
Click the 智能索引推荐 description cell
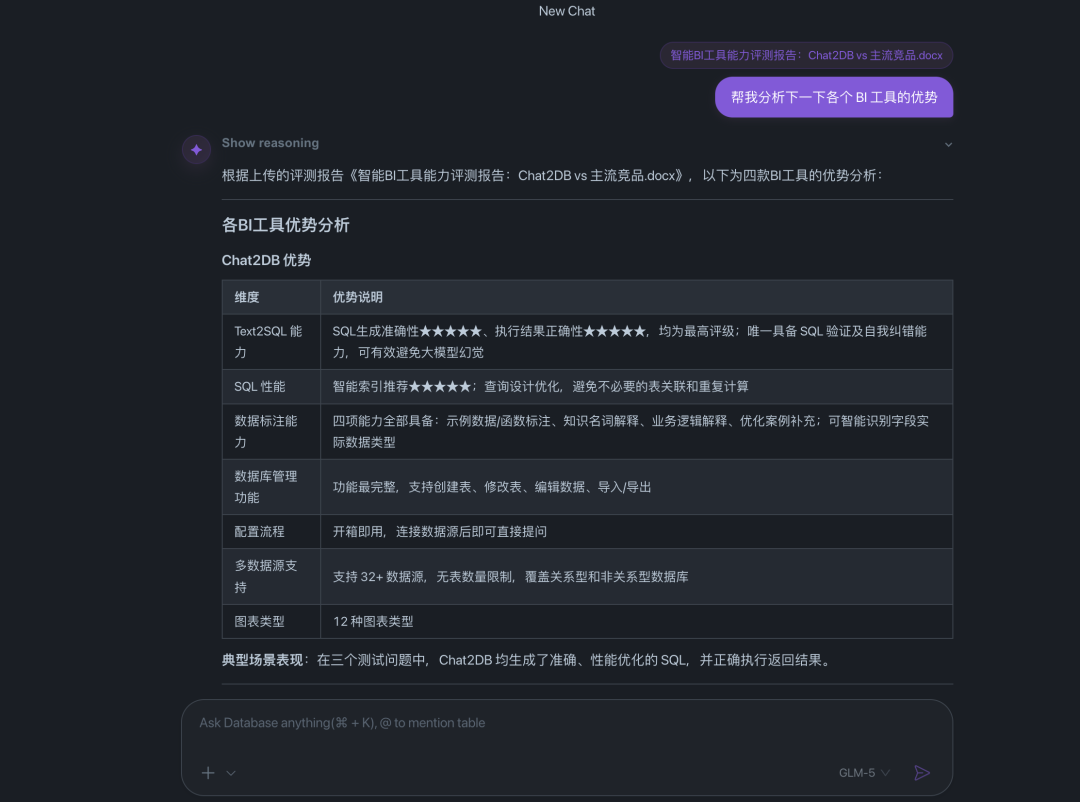pos(636,387)
